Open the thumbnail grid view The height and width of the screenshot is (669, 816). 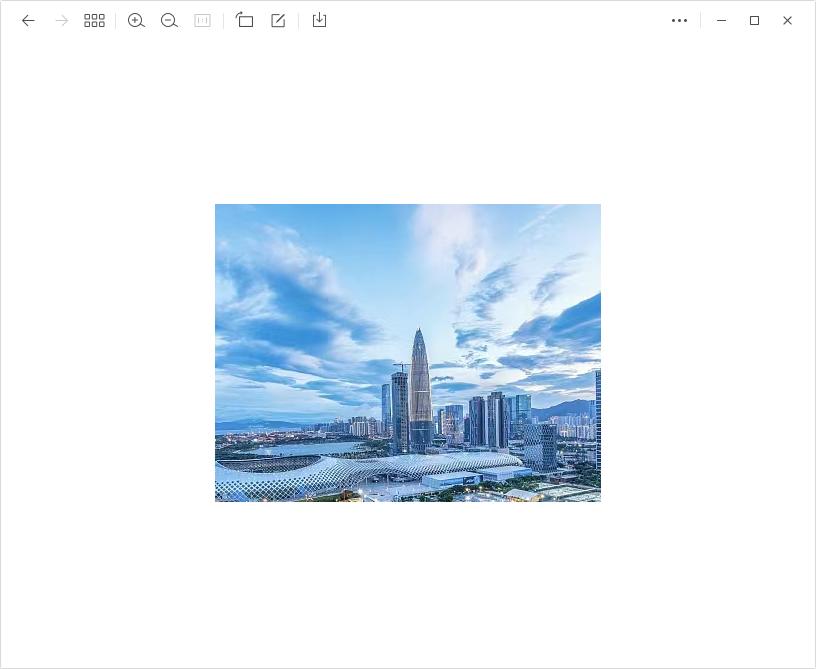94,21
